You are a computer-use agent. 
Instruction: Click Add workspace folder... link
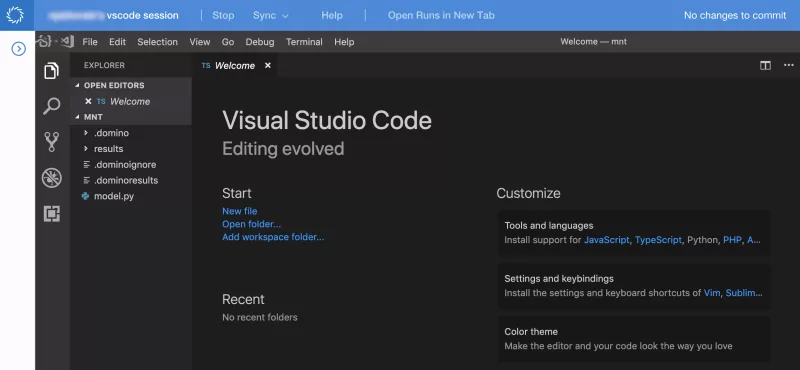273,237
